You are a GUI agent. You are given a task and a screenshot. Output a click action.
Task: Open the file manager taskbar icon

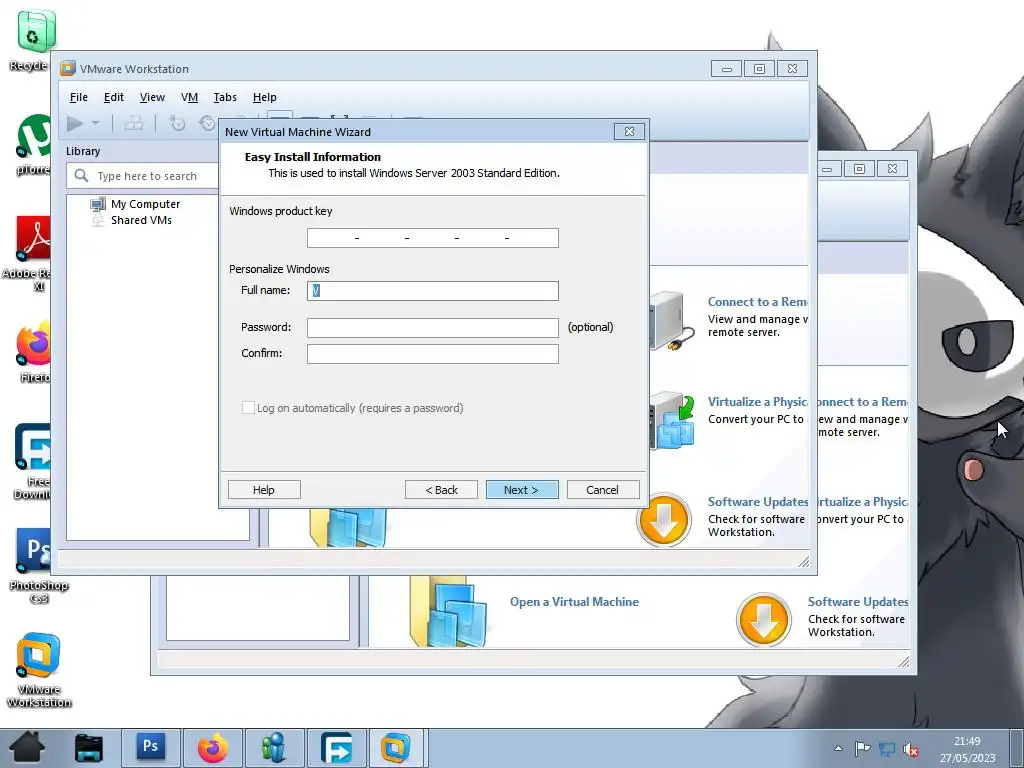(89, 748)
